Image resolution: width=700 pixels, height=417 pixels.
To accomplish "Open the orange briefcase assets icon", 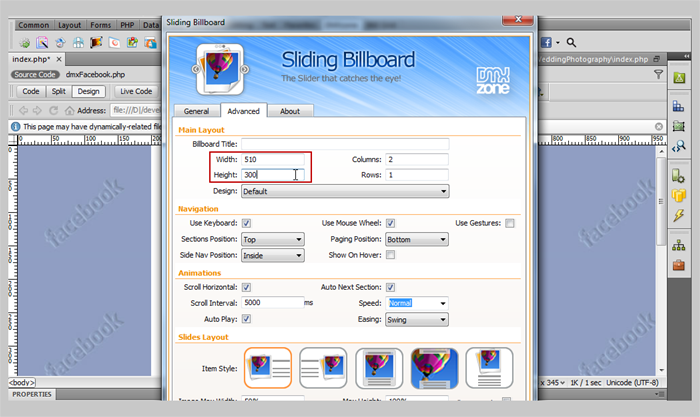I will click(679, 265).
